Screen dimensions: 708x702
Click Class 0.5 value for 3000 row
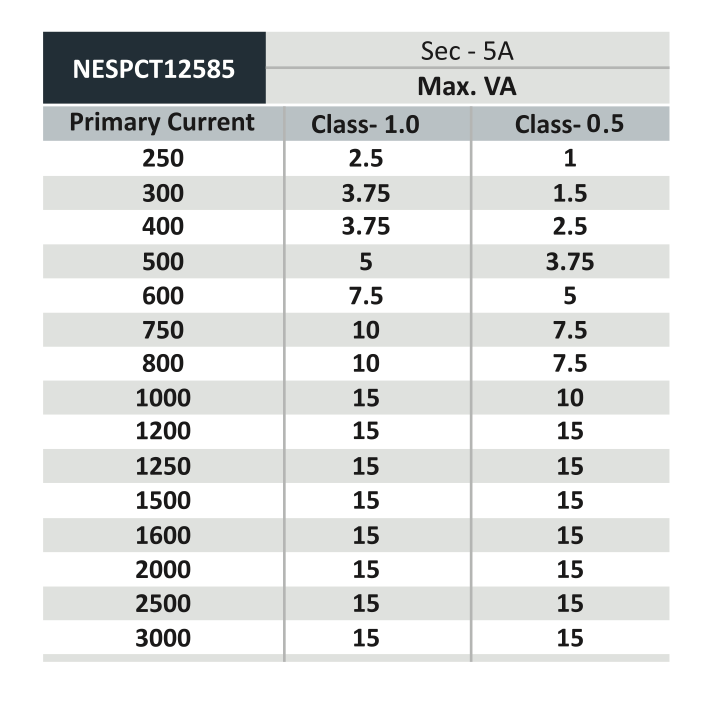570,638
